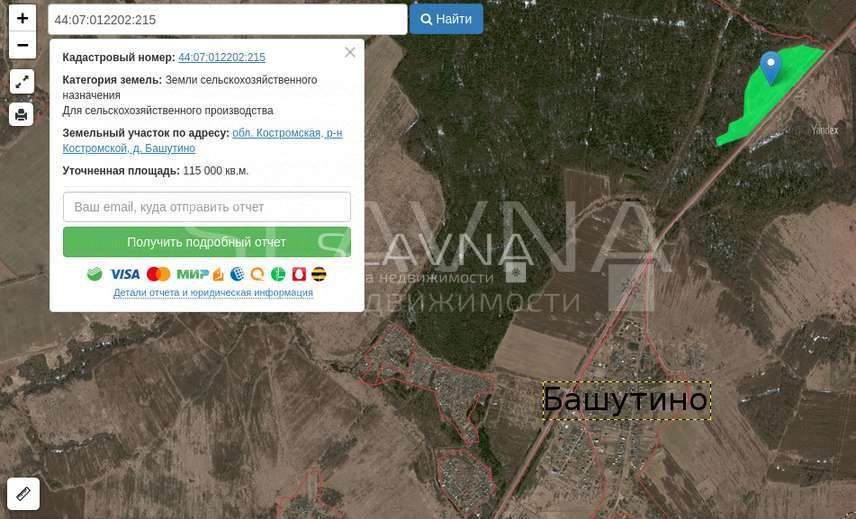Focus the cadastral number search field

228,20
